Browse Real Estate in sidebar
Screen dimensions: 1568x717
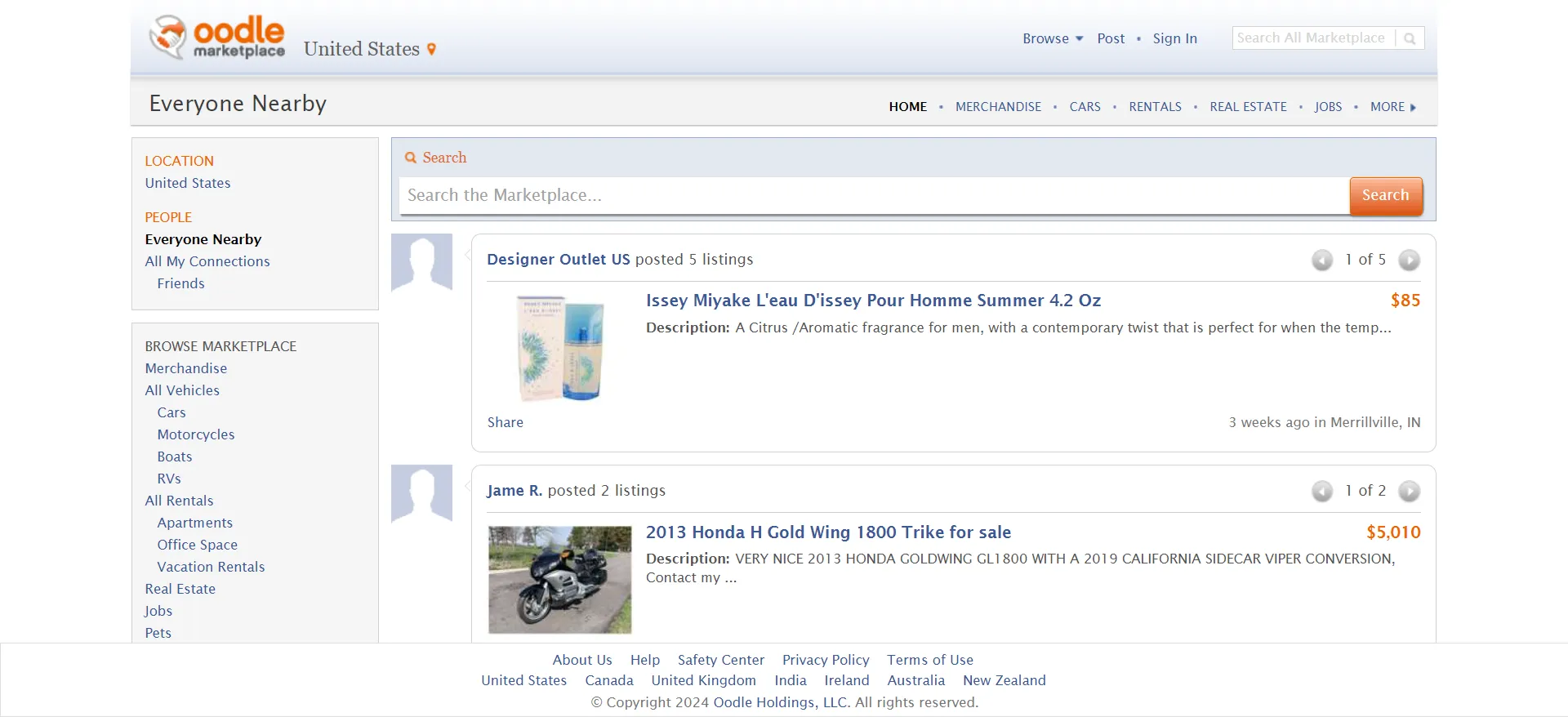180,590
